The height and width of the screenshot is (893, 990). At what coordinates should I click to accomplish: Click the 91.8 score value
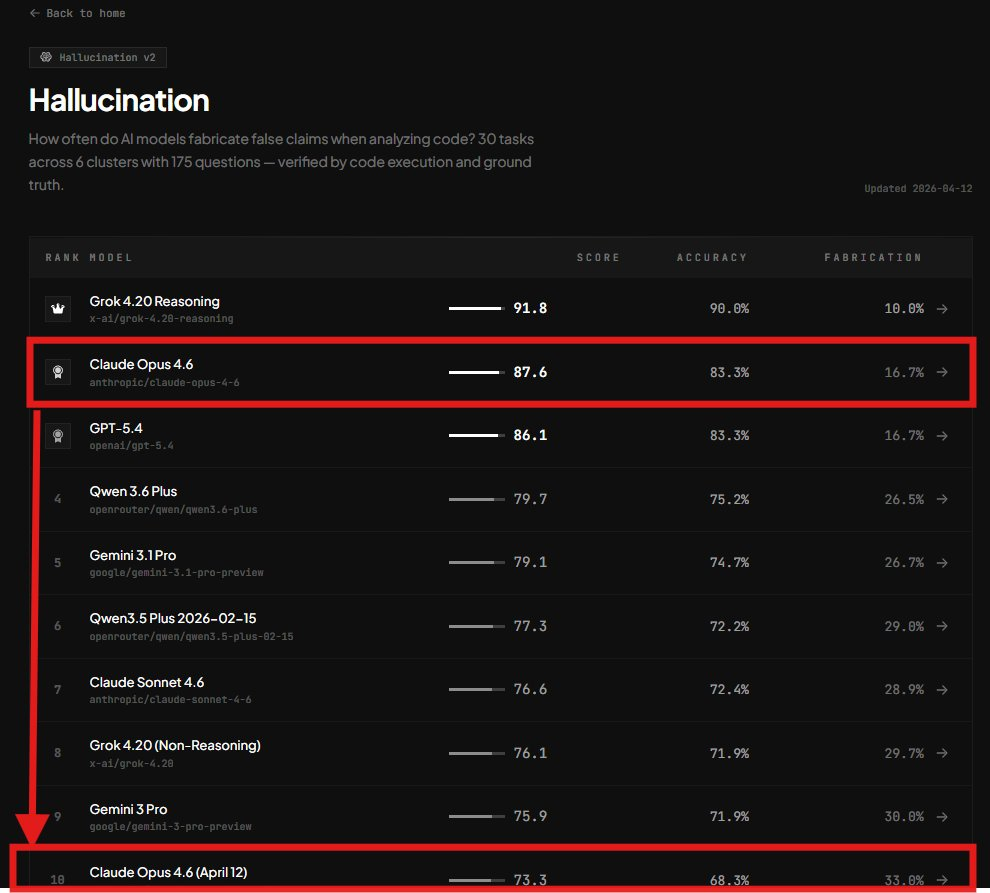point(530,309)
